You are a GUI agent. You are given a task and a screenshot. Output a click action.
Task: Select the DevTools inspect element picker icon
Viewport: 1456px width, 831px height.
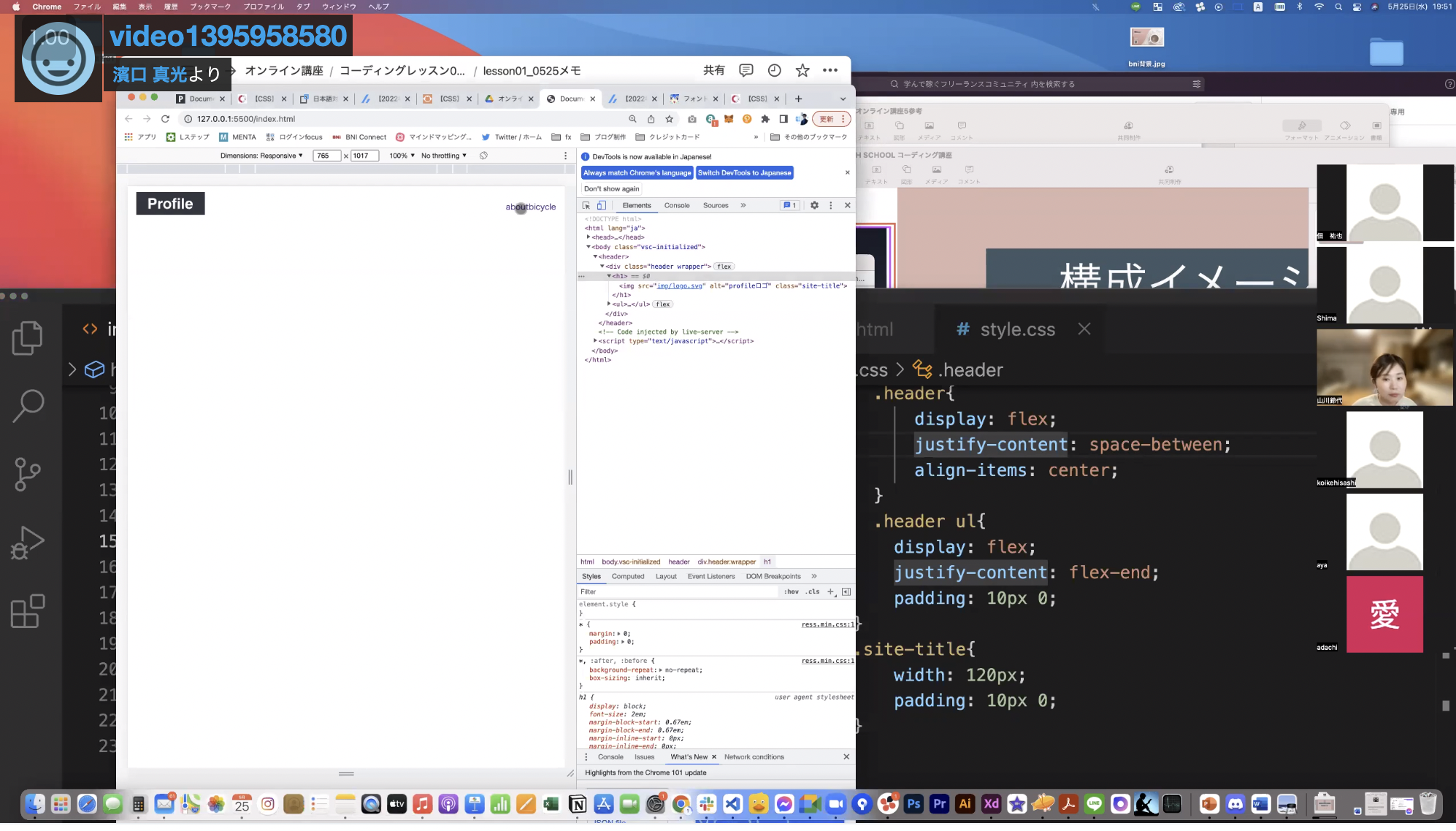[x=586, y=205]
